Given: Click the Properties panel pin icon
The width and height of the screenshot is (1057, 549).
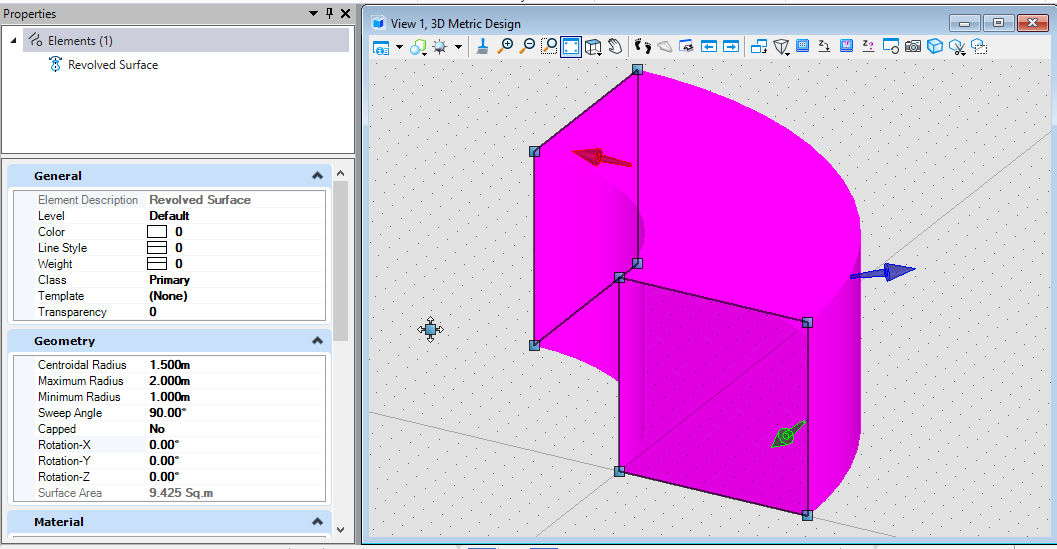Looking at the screenshot, I should point(330,13).
